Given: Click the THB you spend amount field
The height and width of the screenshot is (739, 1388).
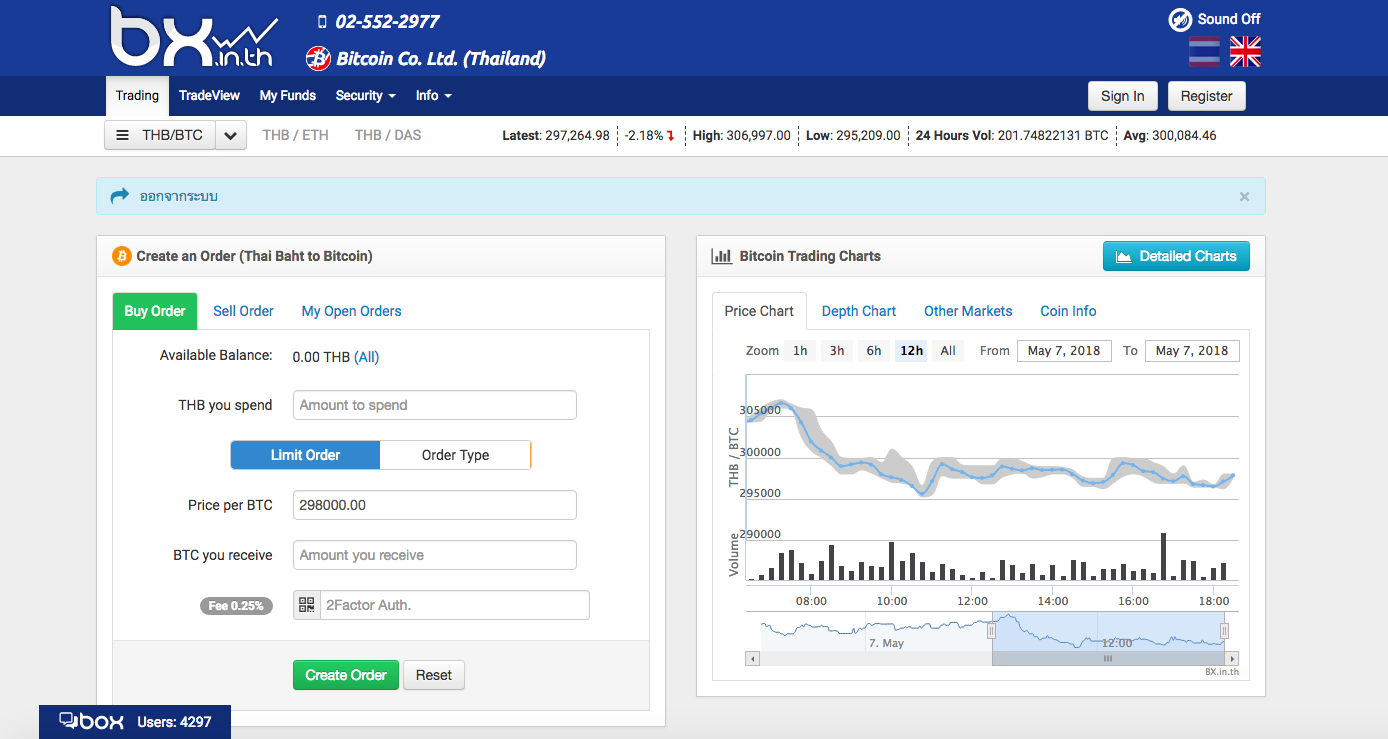Looking at the screenshot, I should click(435, 405).
